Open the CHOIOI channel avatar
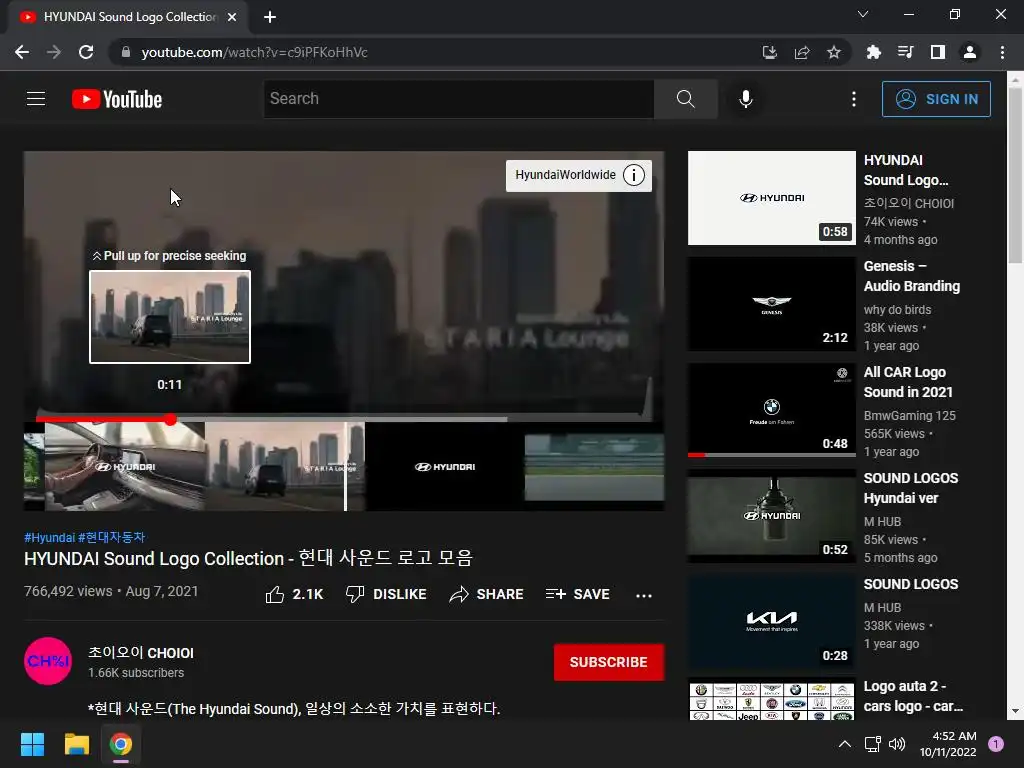1024x768 pixels. pos(48,661)
